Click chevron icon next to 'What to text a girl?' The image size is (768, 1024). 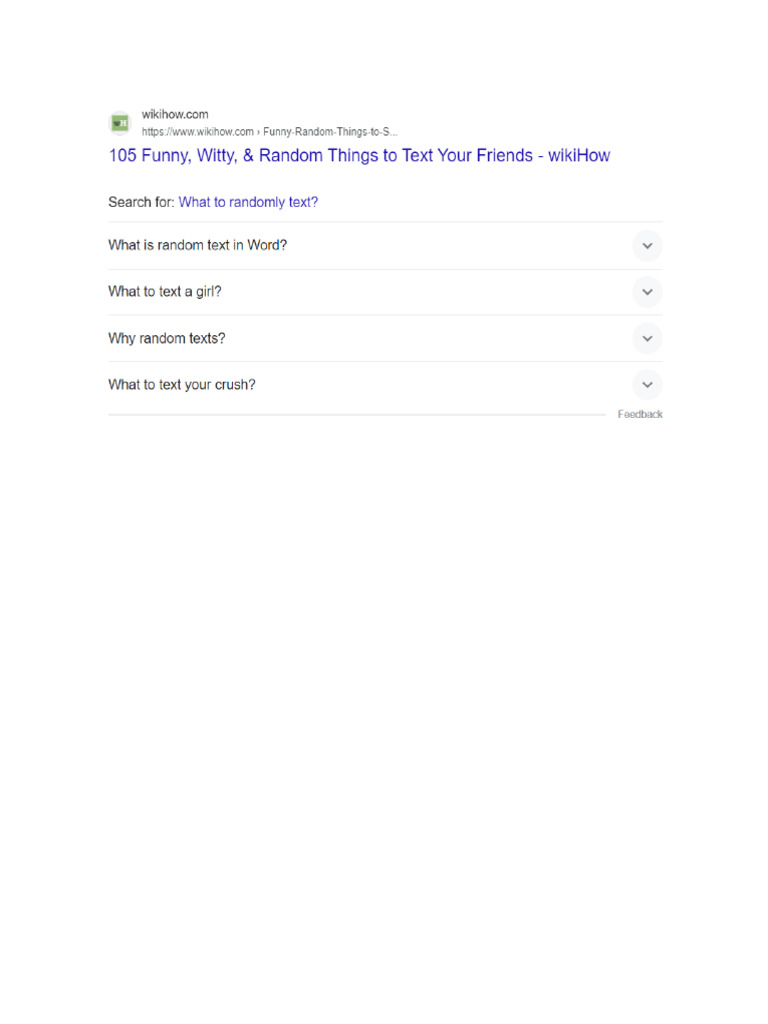[x=647, y=292]
